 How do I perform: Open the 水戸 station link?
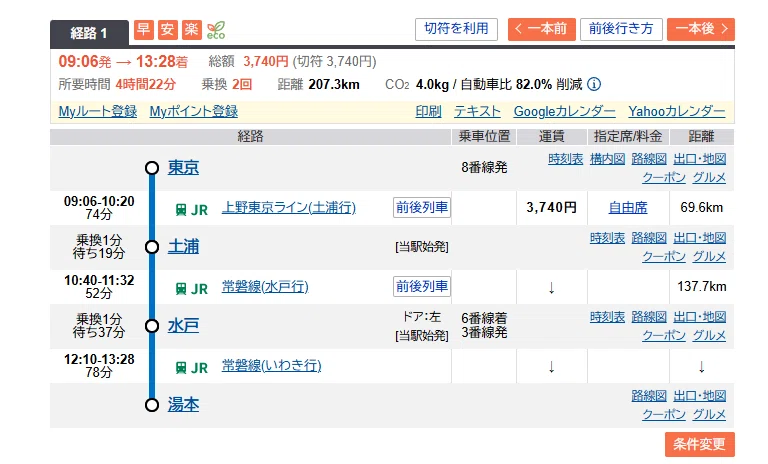coord(184,325)
